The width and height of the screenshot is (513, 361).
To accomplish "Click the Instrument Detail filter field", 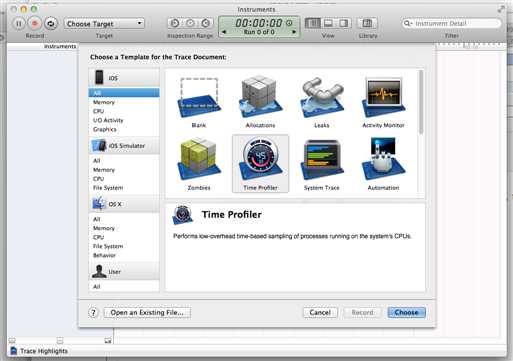I will pyautogui.click(x=452, y=23).
